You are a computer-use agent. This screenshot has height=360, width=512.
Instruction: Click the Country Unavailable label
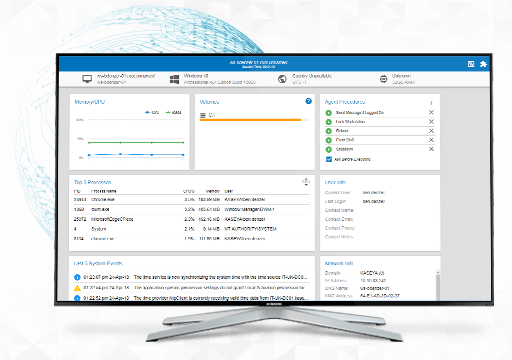point(312,76)
